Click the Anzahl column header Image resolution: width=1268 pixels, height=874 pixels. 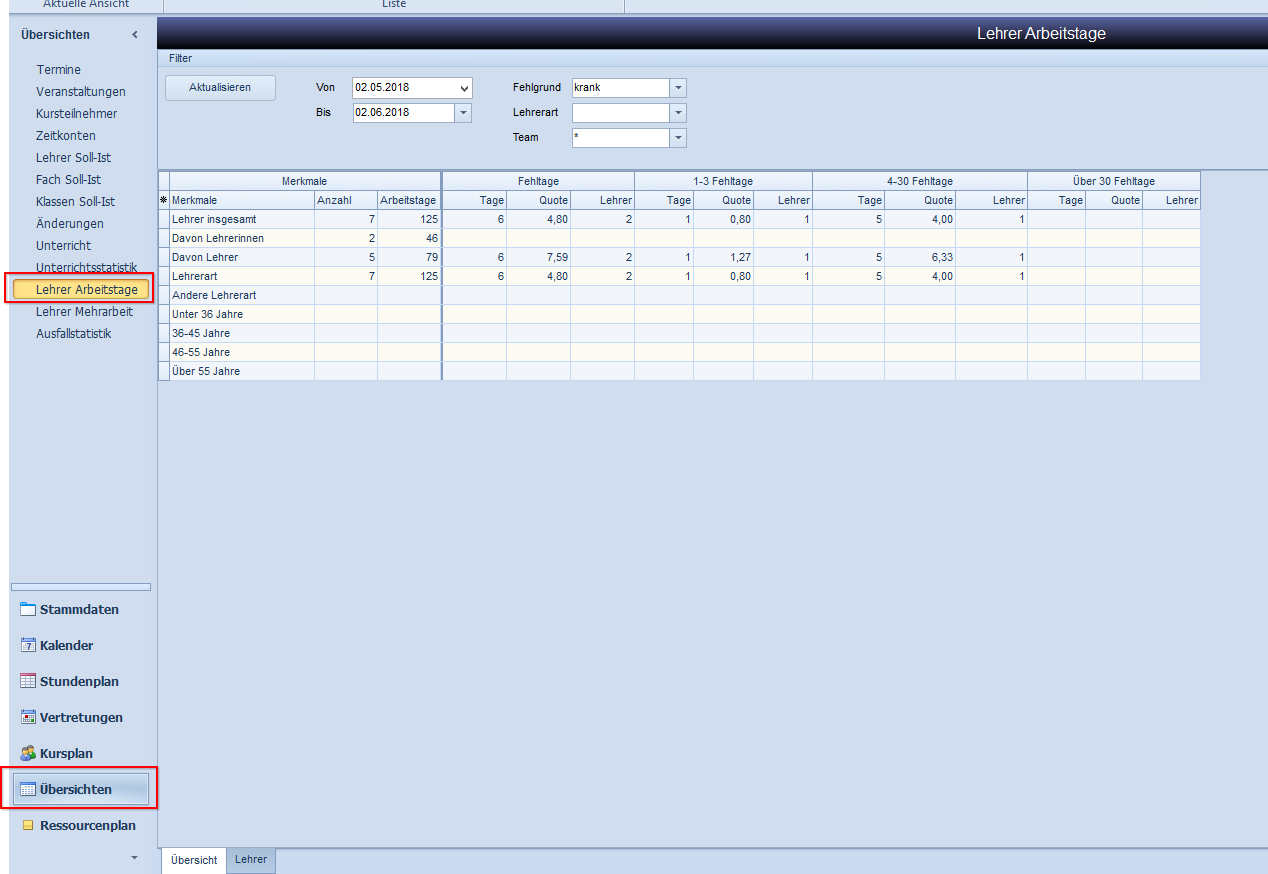346,200
